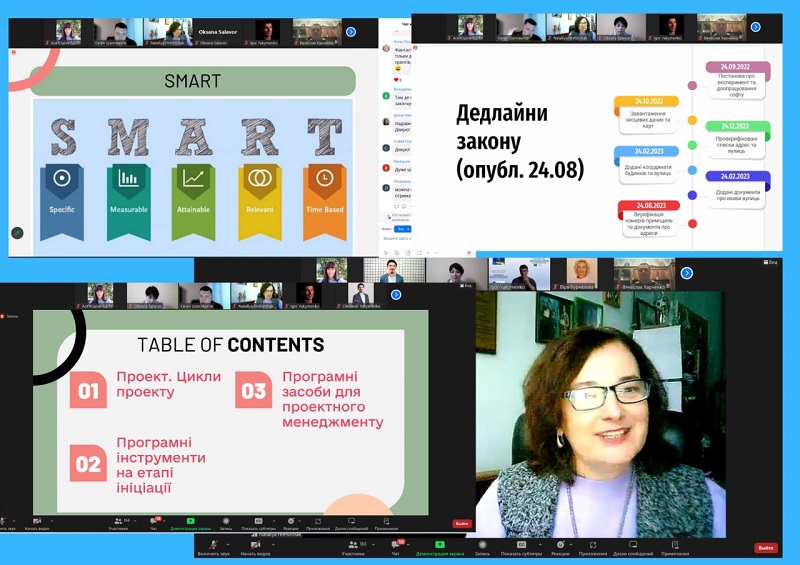Click Attainable line graph icon on SMART slide

[193, 178]
